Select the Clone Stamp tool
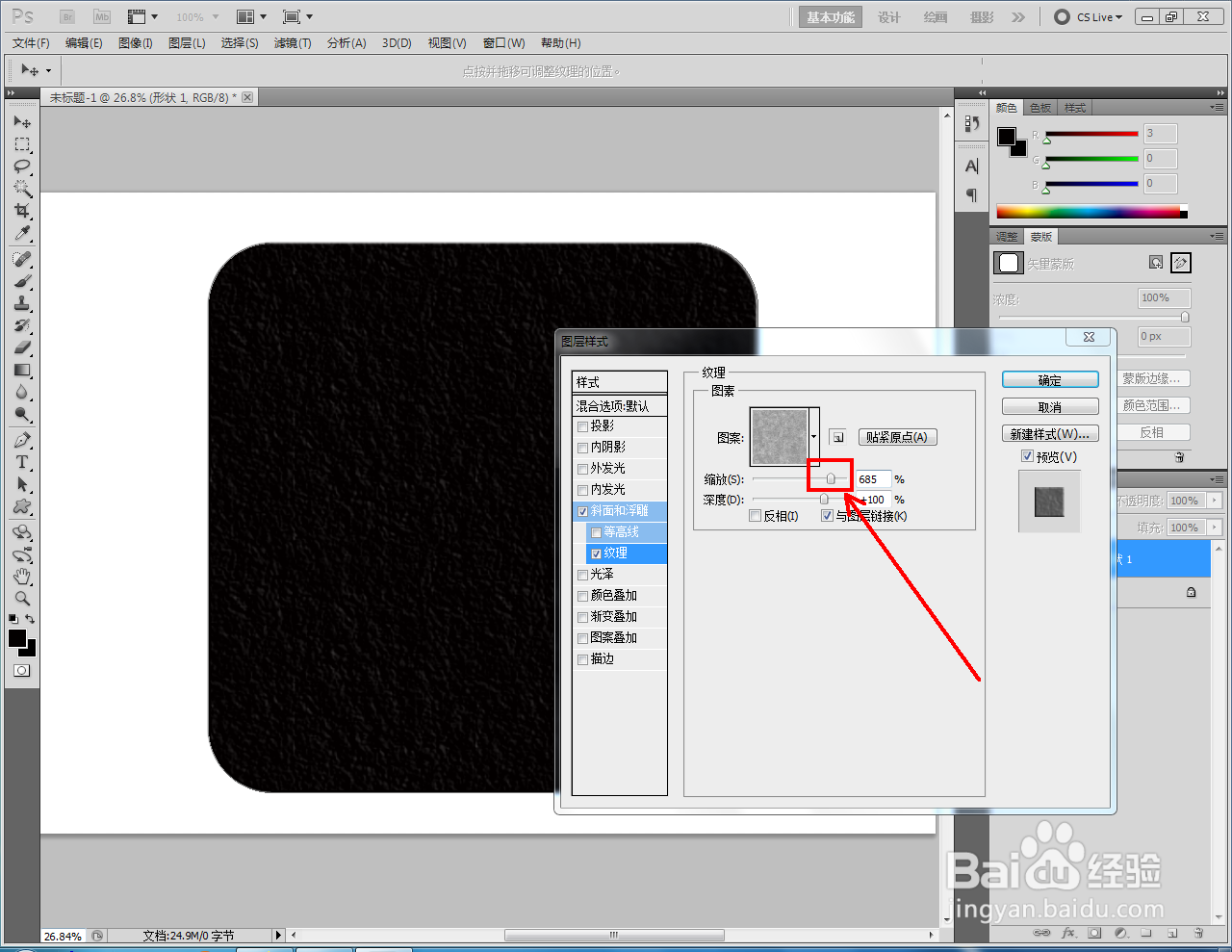Viewport: 1232px width, 952px height. (22, 303)
